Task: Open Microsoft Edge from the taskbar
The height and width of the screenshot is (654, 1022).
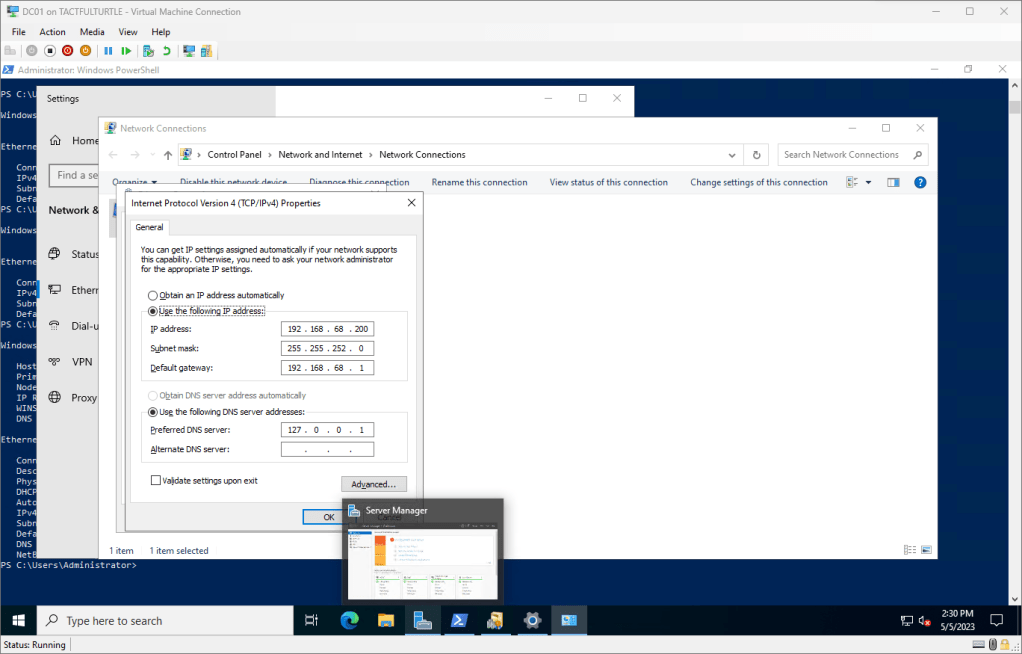Action: (349, 621)
